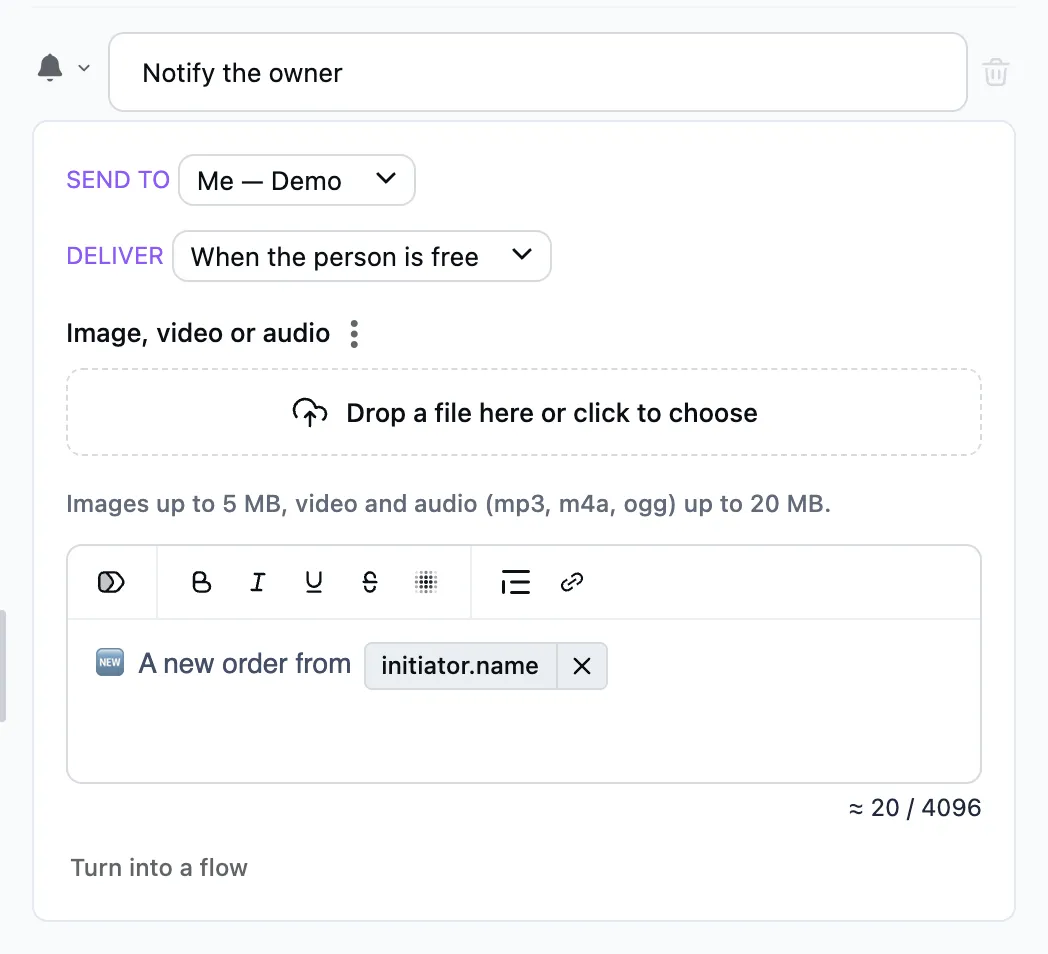Click the 'Image, video or audio' heading
Screen dimensions: 1048x954
pos(198,333)
